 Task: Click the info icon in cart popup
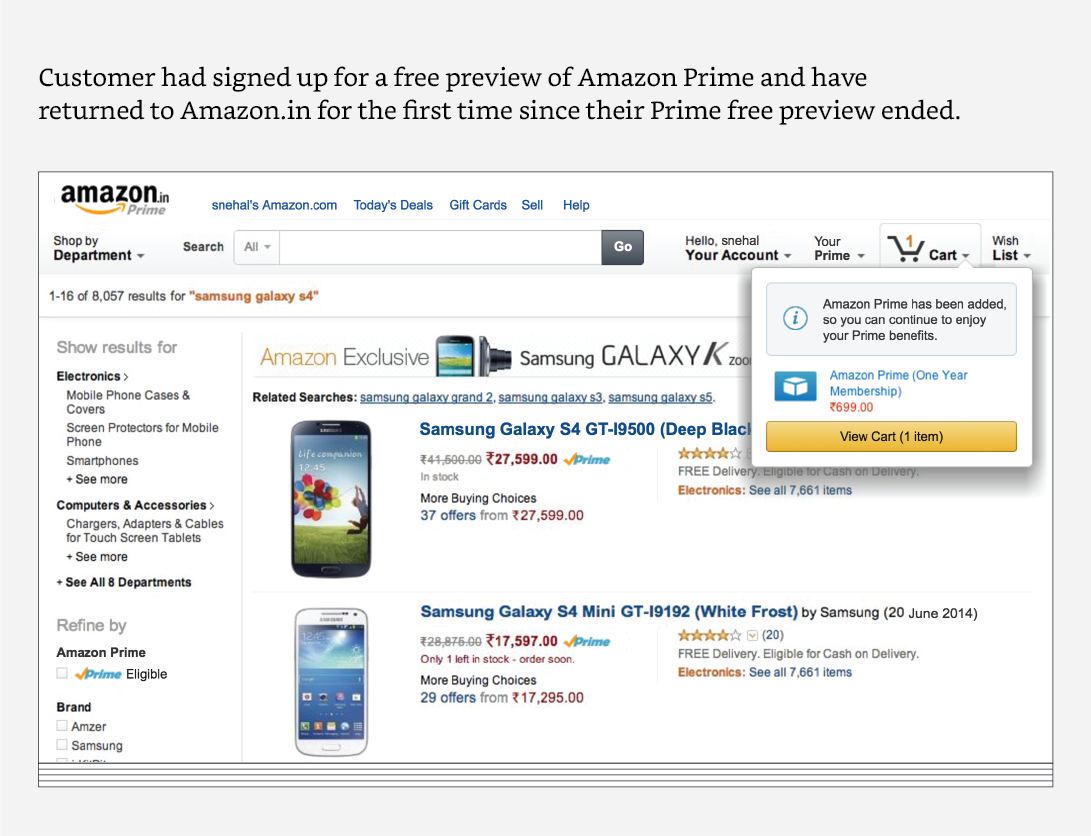point(795,319)
